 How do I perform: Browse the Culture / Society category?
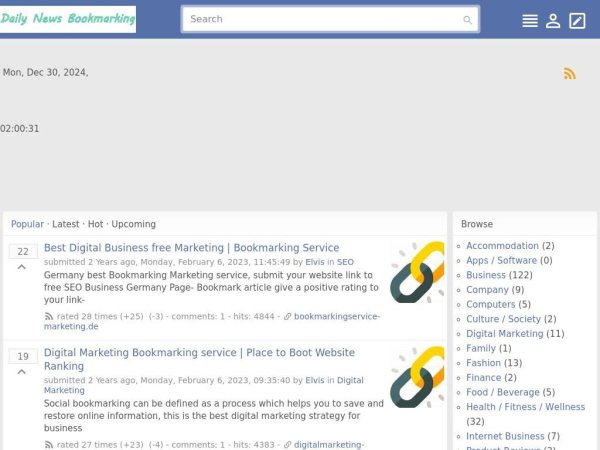pos(503,319)
